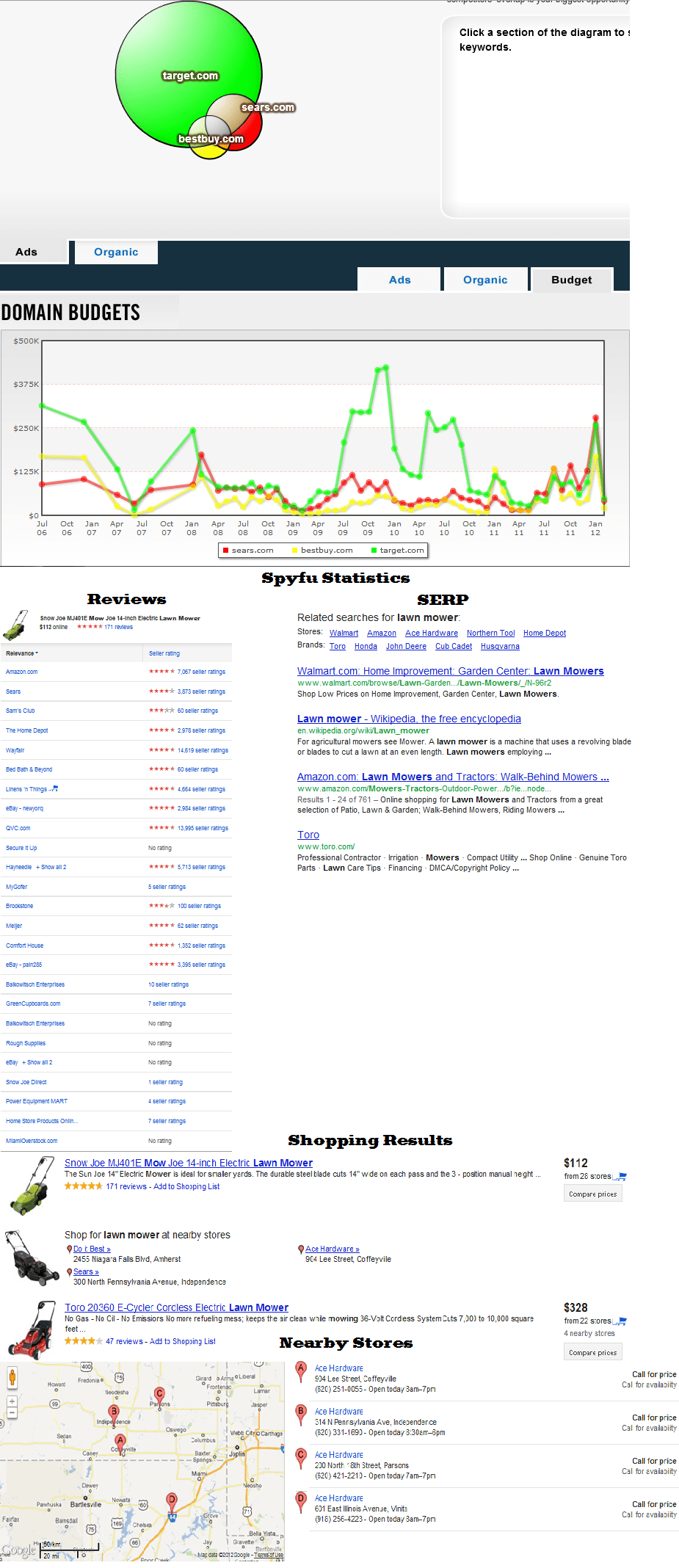Select the right-side Organic tab

[485, 280]
